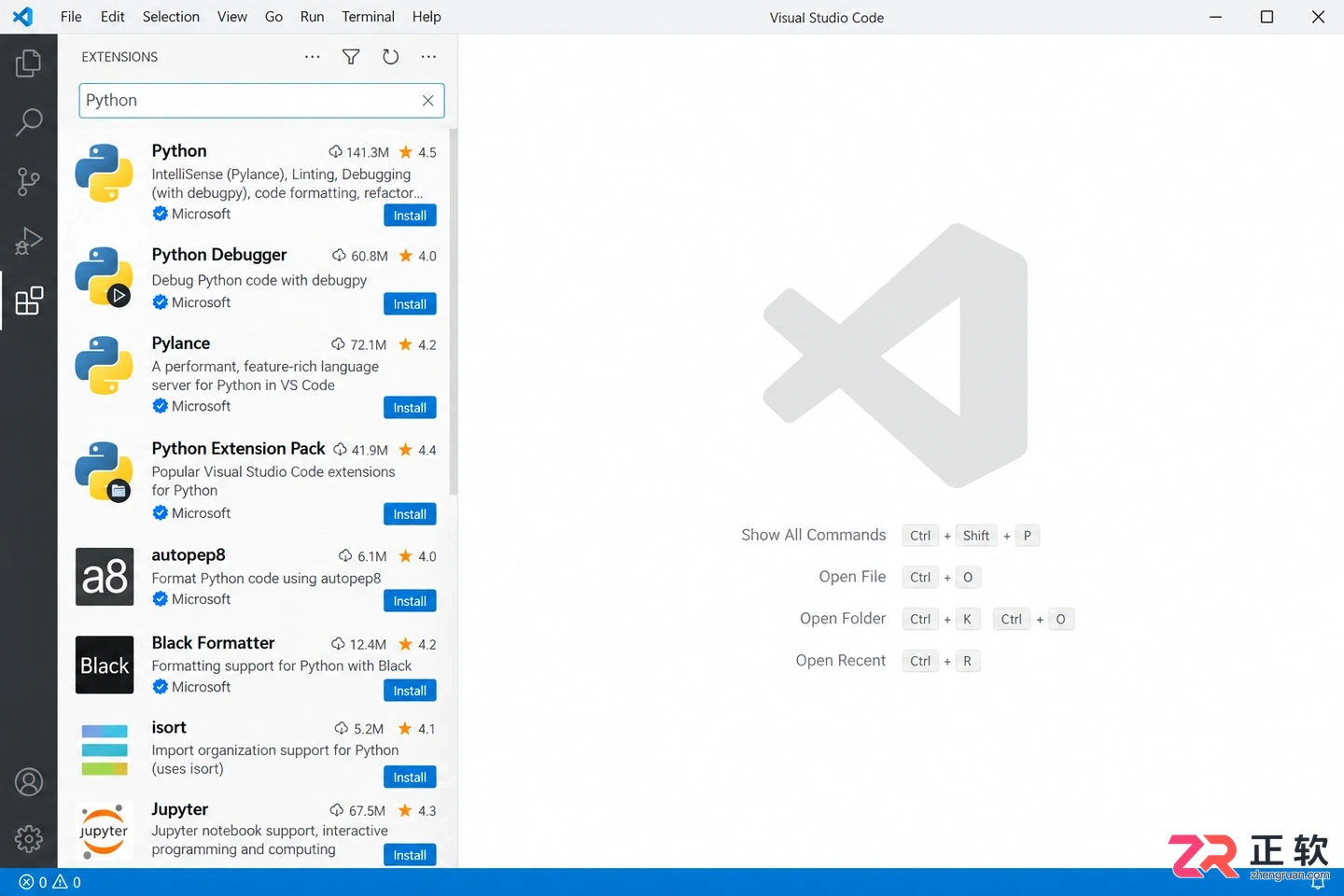Install the Pylance extension
Image resolution: width=1344 pixels, height=896 pixels.
[410, 408]
